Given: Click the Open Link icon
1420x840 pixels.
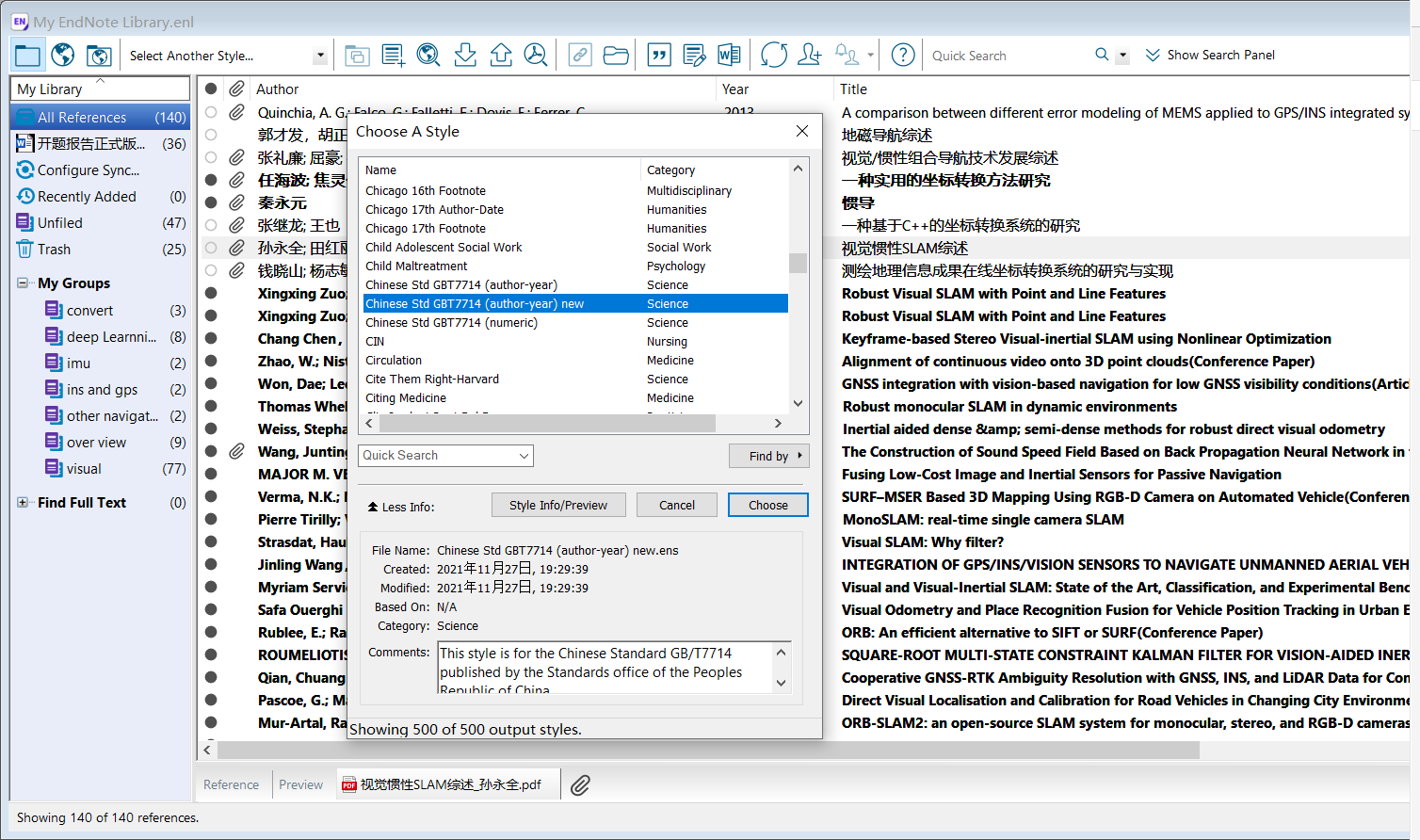Looking at the screenshot, I should coord(580,56).
